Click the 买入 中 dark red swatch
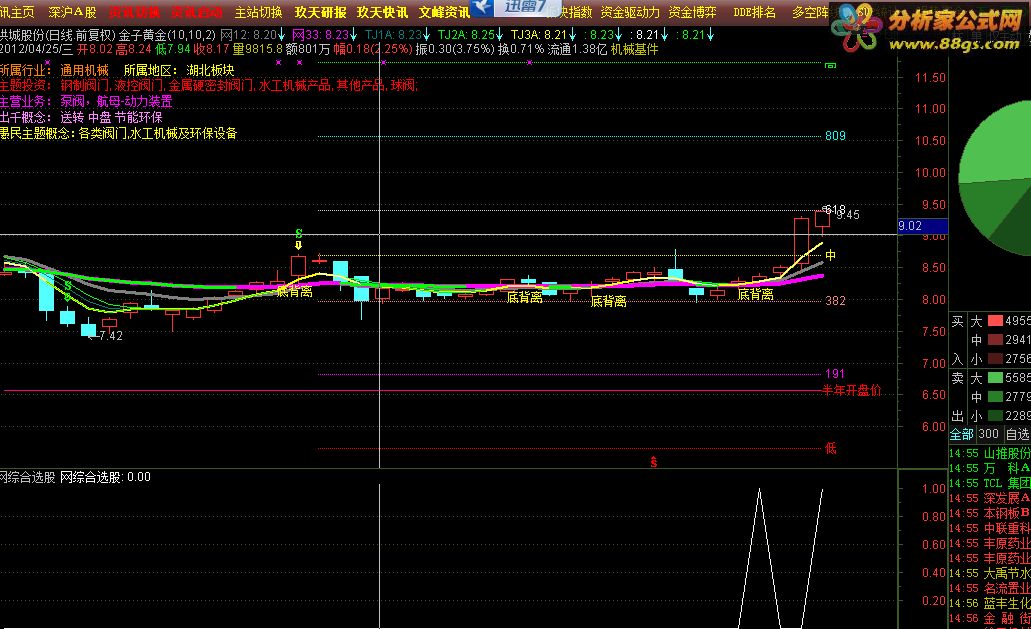This screenshot has height=629, width=1031. point(995,340)
